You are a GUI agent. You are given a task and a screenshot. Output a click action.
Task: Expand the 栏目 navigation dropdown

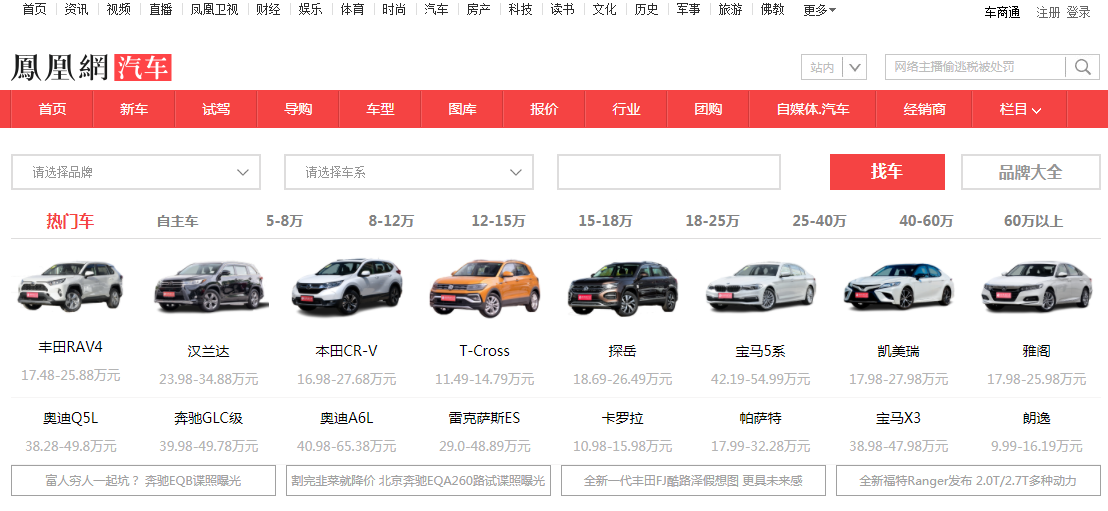(1020, 109)
